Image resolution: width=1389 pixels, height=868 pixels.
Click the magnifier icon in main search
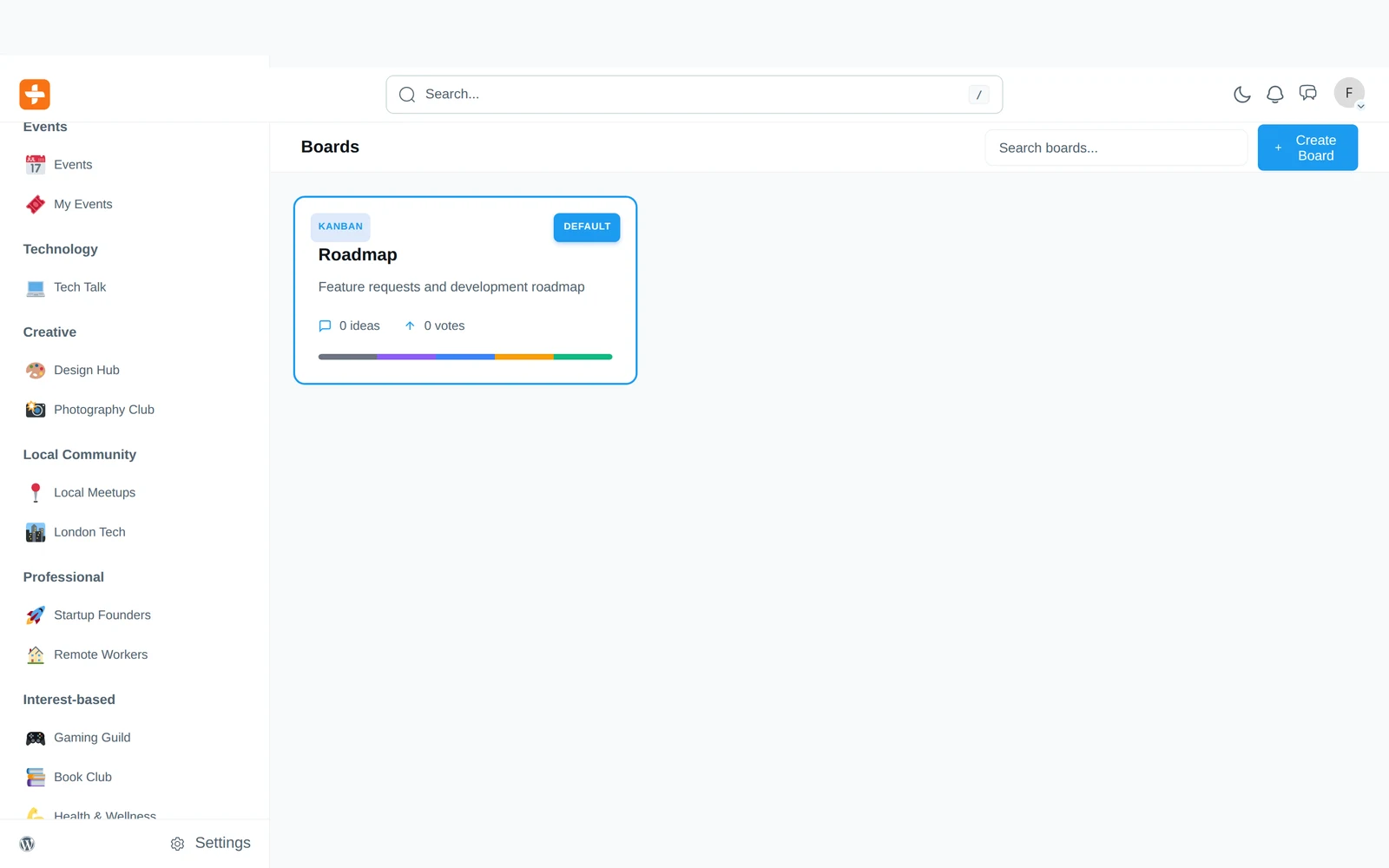point(407,95)
